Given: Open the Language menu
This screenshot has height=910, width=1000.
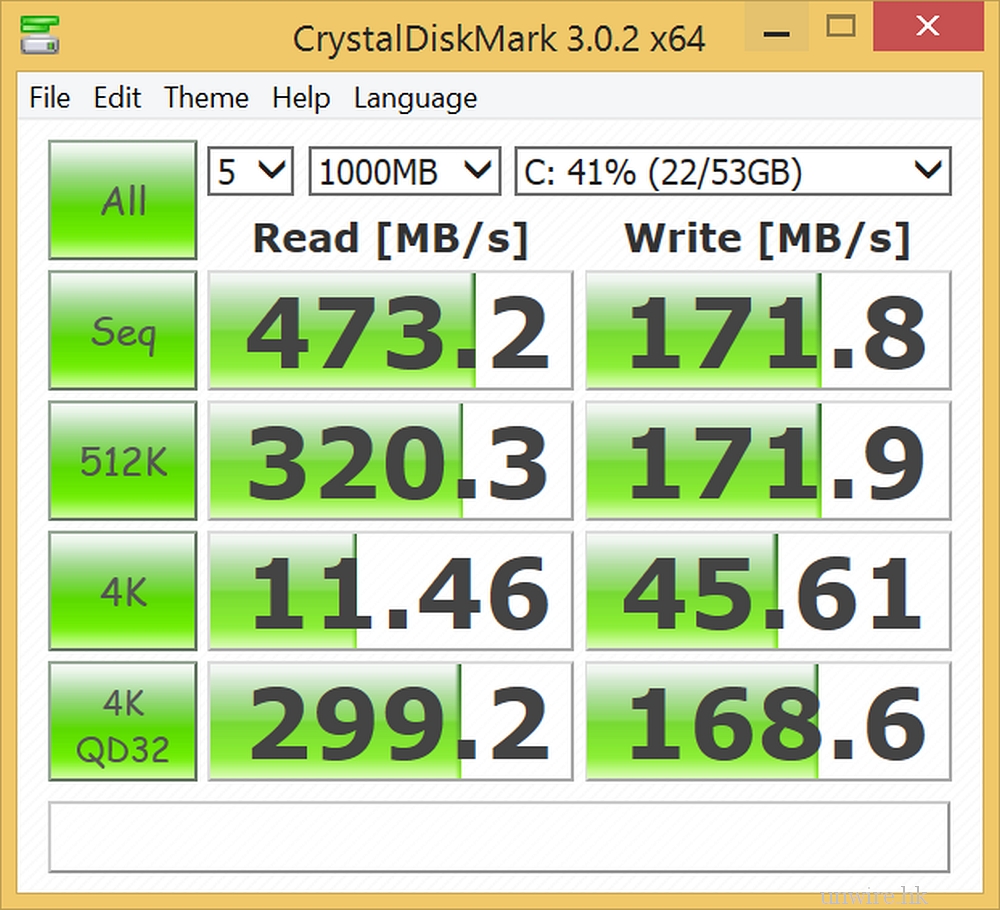Looking at the screenshot, I should coord(415,98).
